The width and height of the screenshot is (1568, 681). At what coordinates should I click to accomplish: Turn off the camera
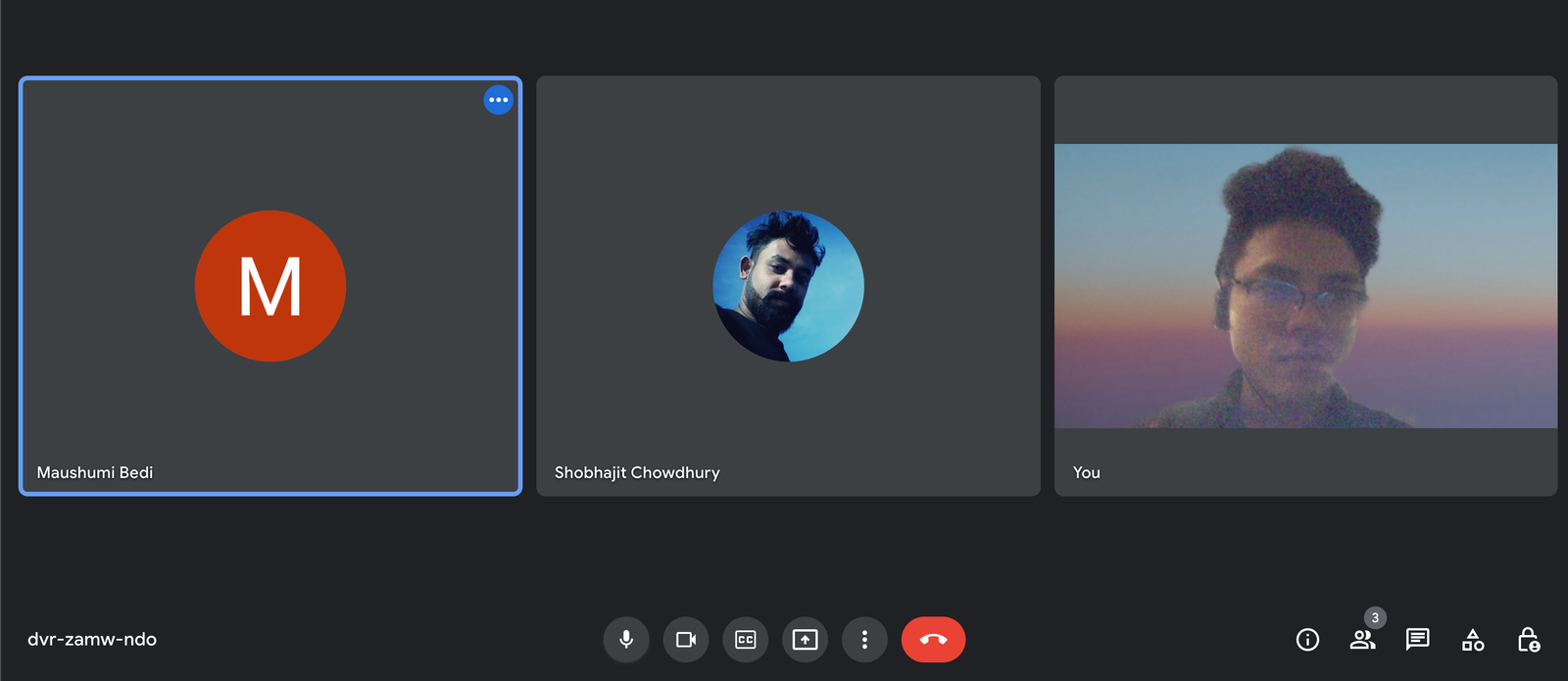pyautogui.click(x=686, y=640)
